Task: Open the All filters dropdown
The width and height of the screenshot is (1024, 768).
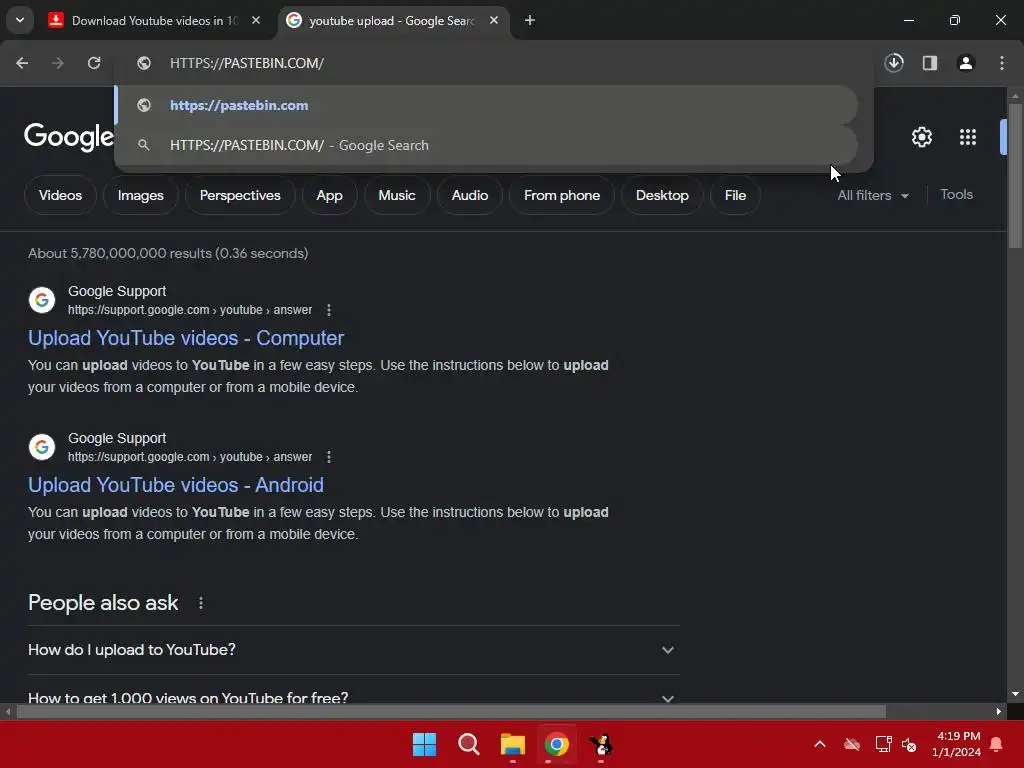Action: point(872,195)
